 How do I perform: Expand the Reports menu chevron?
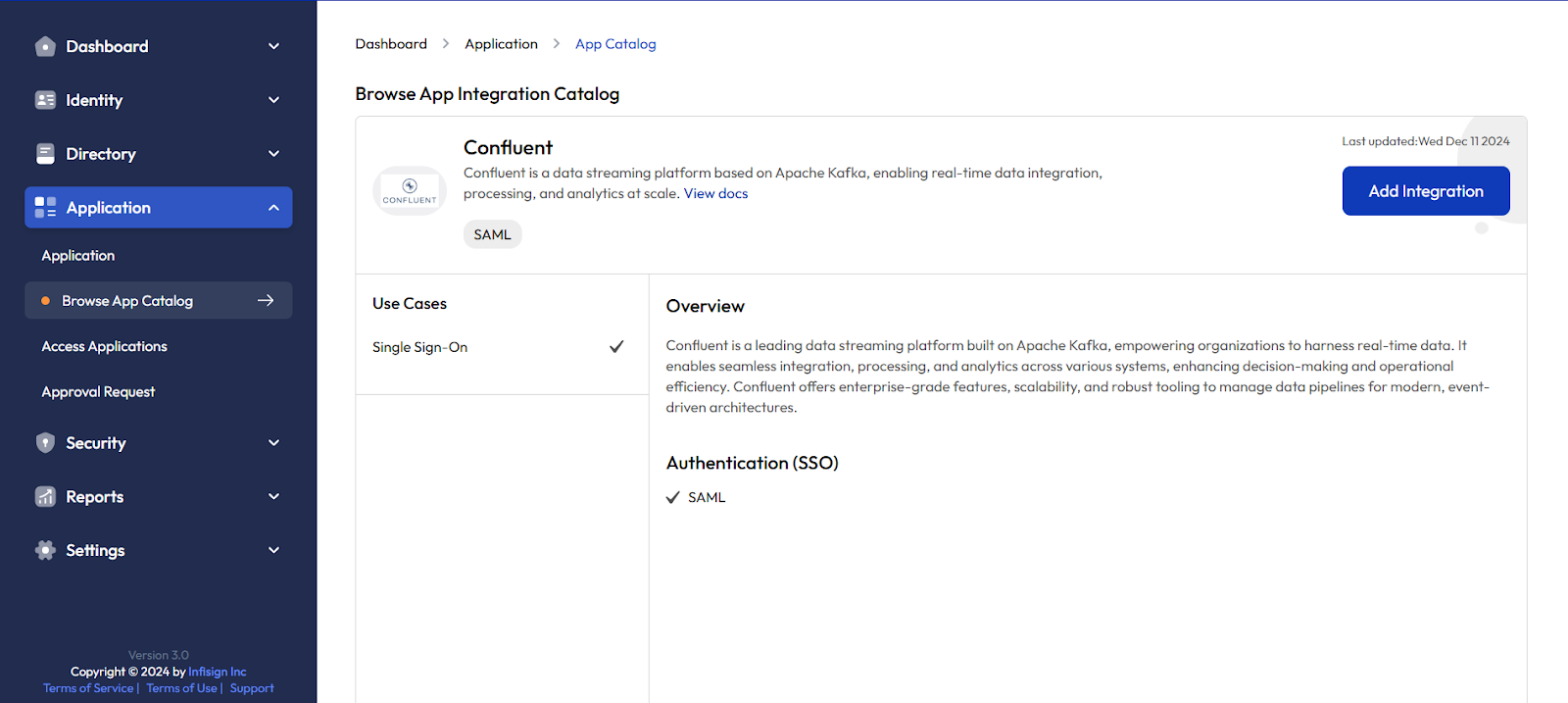[274, 496]
